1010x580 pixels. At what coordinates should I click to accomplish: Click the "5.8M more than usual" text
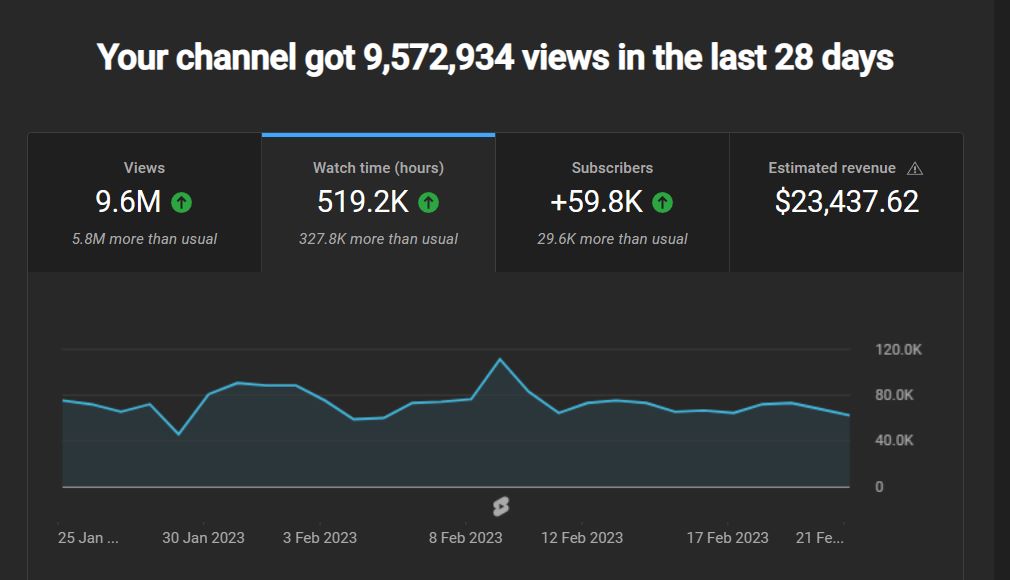(144, 239)
